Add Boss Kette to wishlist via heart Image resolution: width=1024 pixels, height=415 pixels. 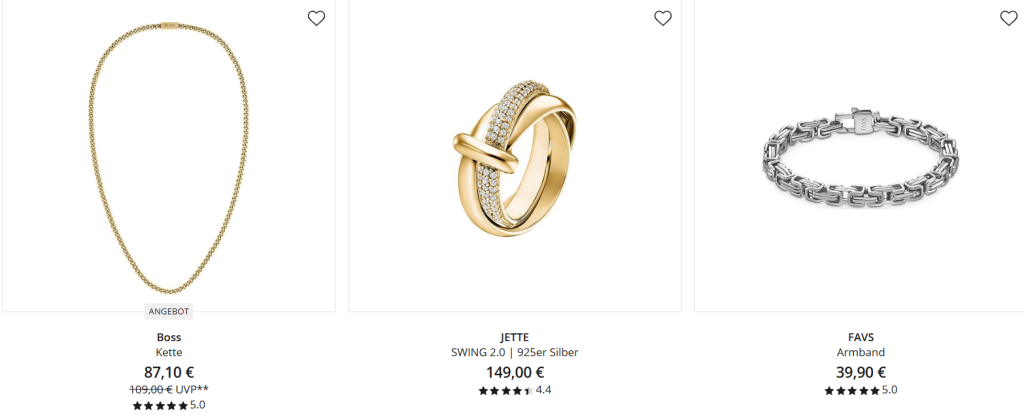(x=316, y=18)
